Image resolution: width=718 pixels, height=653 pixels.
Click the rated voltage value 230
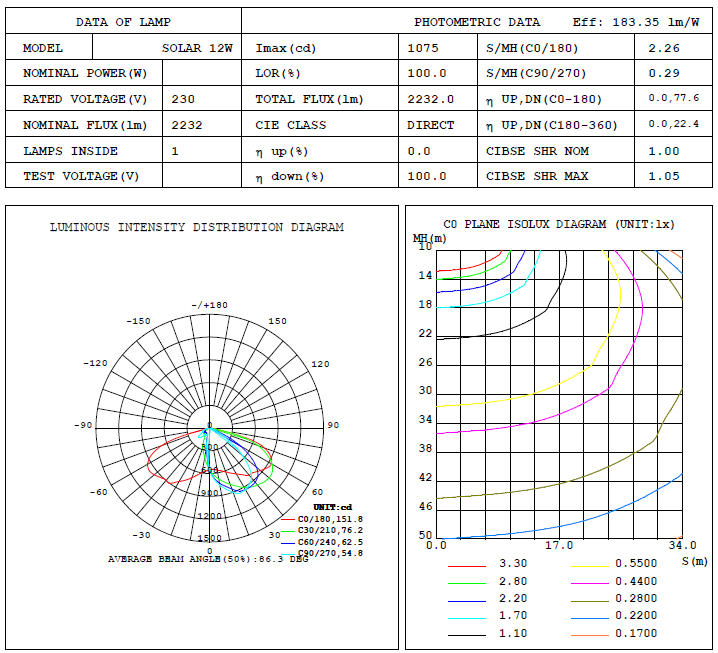(183, 99)
